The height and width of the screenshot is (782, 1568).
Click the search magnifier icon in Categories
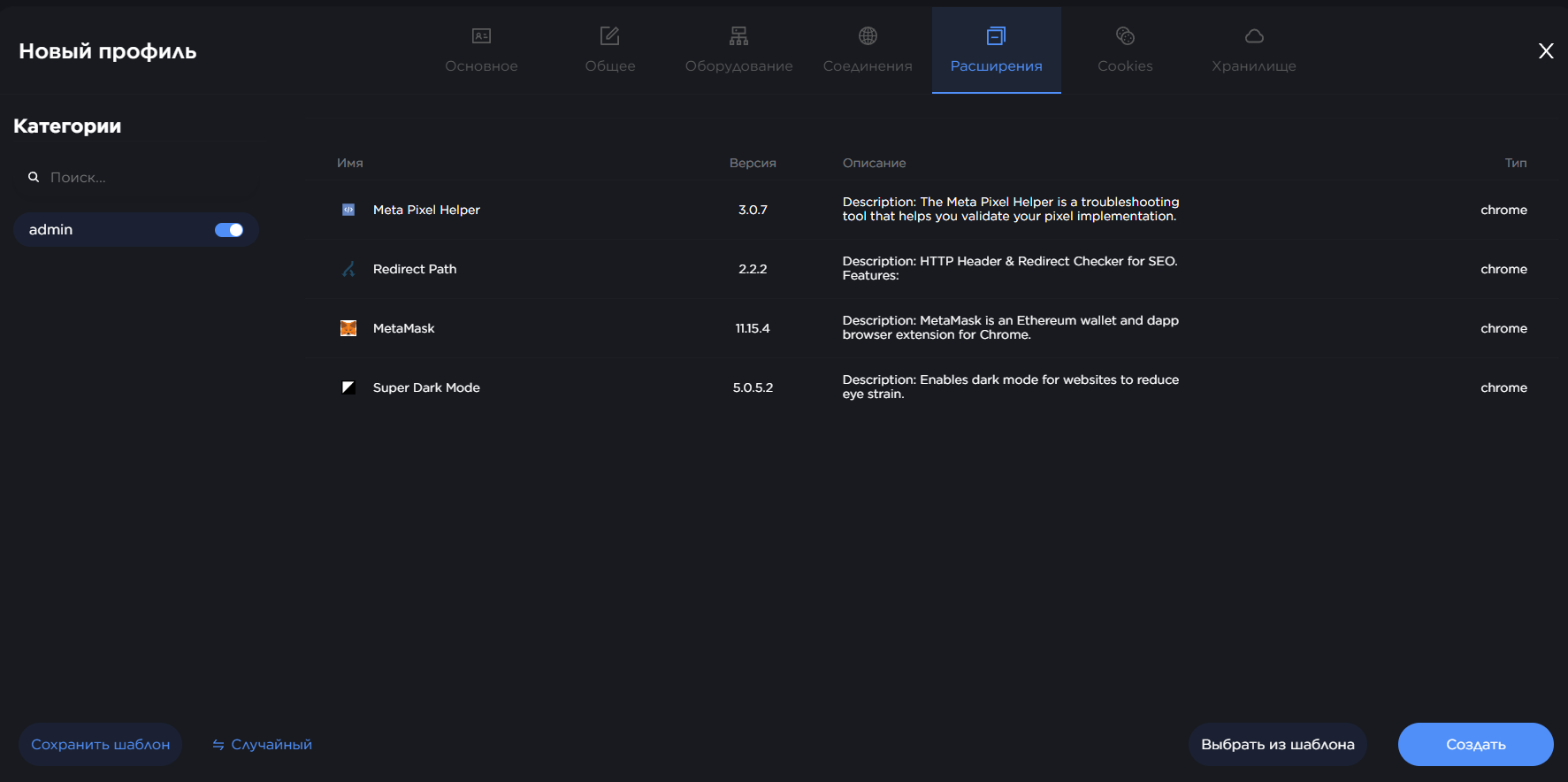tap(34, 177)
